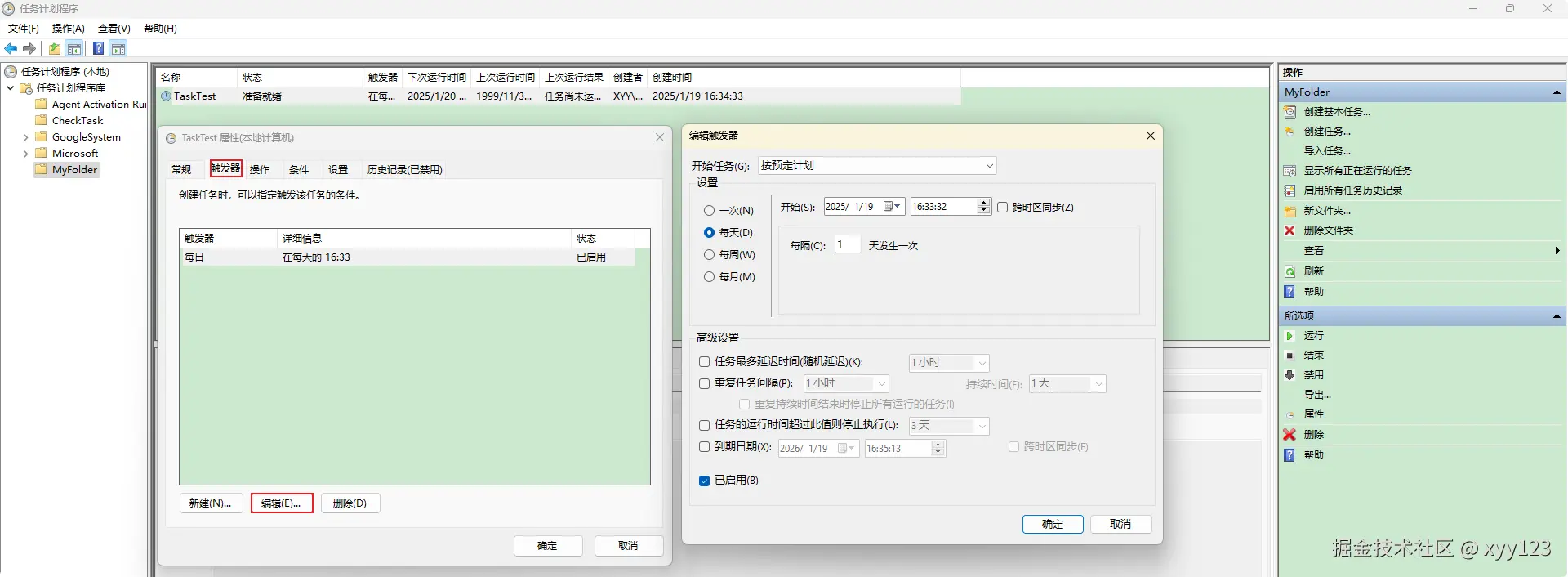Click the red X 删除文件夹 icon
Viewport: 1568px width, 577px height.
click(x=1290, y=230)
